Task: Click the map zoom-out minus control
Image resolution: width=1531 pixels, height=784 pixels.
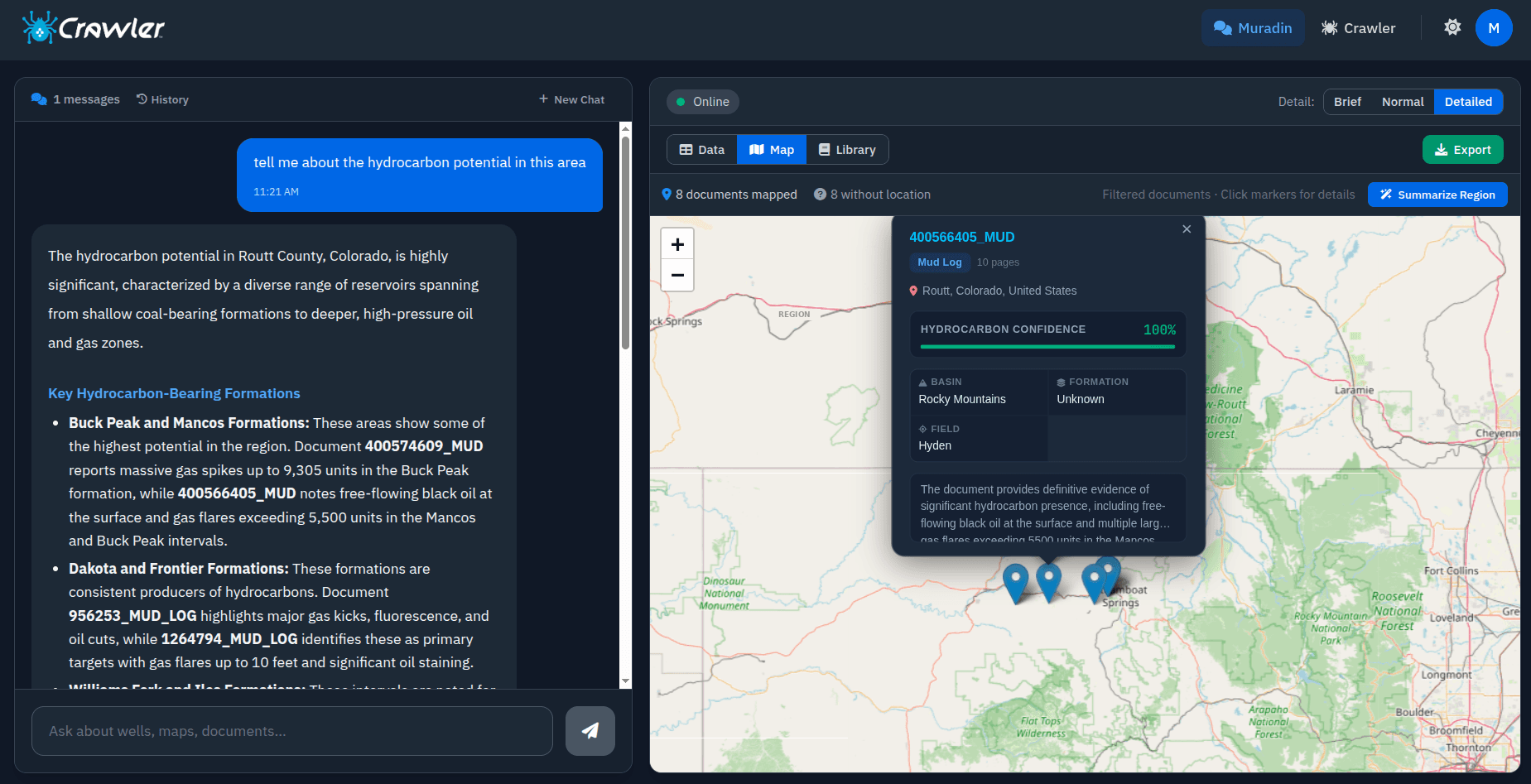Action: pos(677,275)
